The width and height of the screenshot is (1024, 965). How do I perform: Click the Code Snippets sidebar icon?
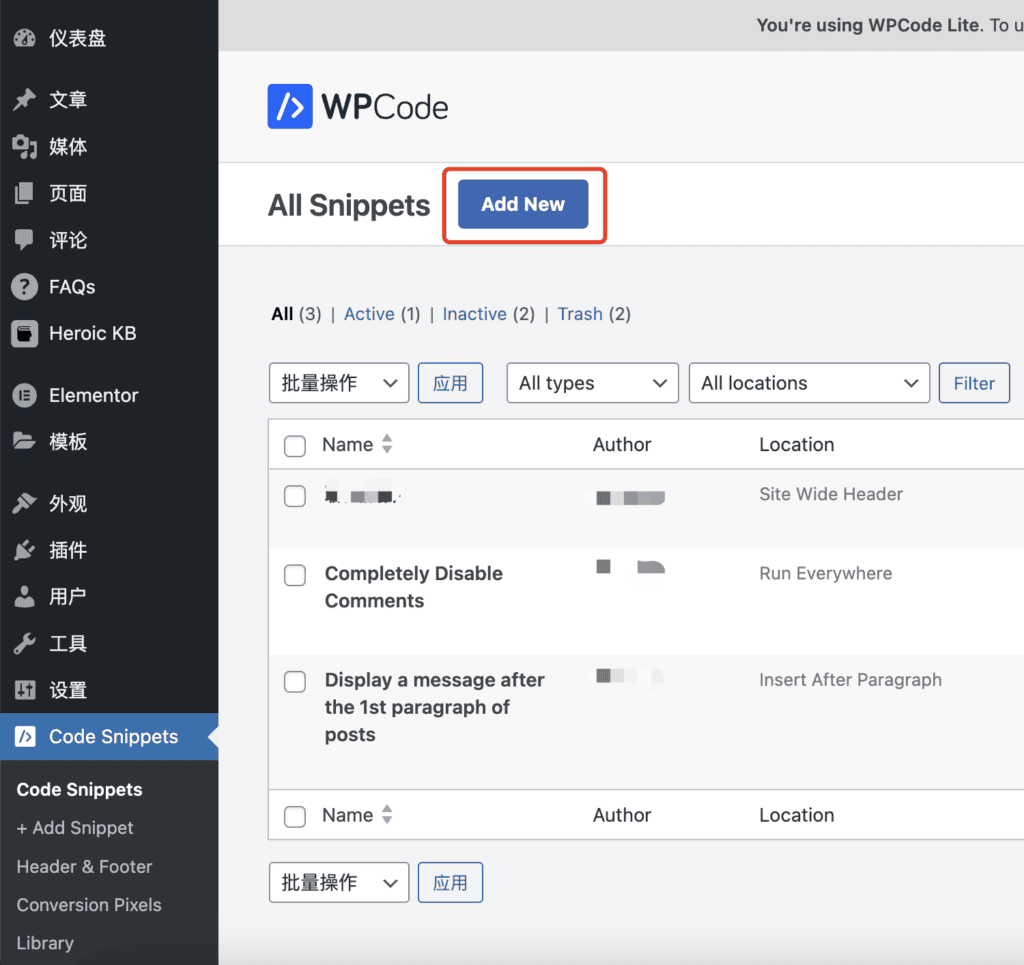pos(25,736)
